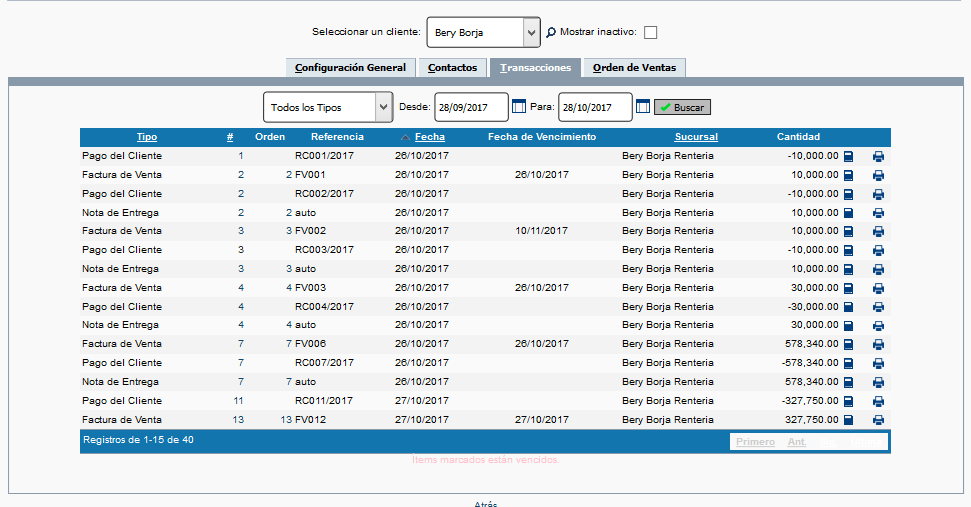The height and width of the screenshot is (507, 971).
Task: Click the search magnifier icon beside client selector
Action: click(x=551, y=33)
